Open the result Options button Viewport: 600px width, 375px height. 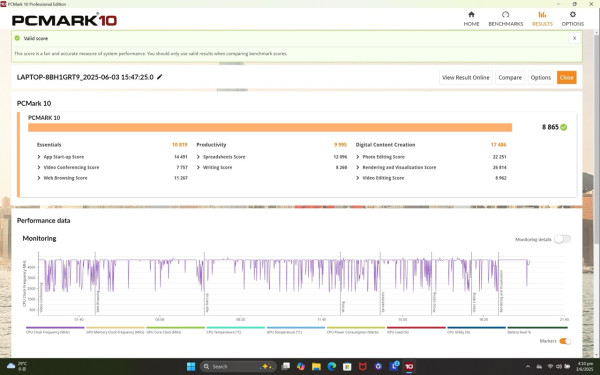pos(540,77)
